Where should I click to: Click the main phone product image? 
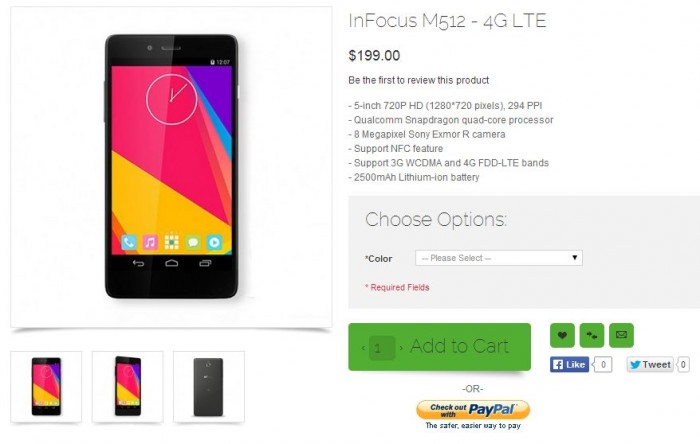(x=171, y=167)
